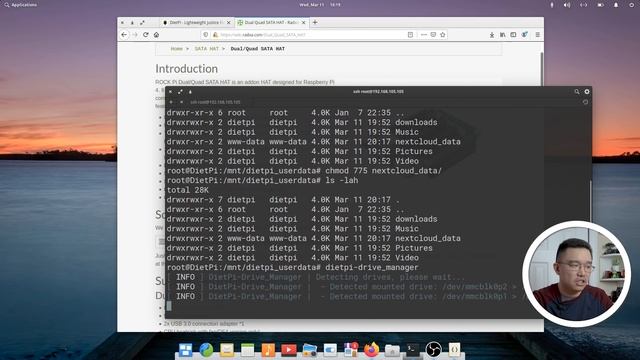Bookmark this page with the star icon
The height and width of the screenshot is (360, 640).
[443, 35]
